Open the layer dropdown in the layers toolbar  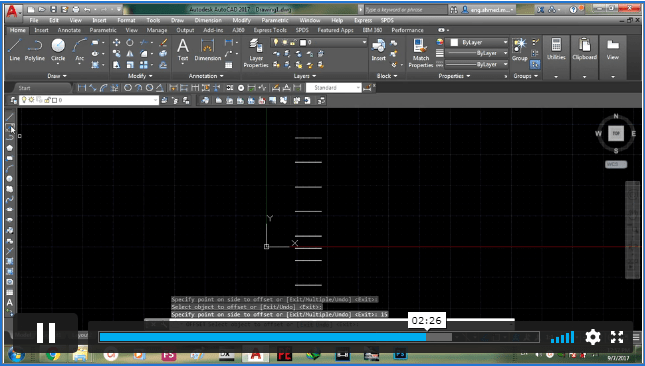click(89, 100)
